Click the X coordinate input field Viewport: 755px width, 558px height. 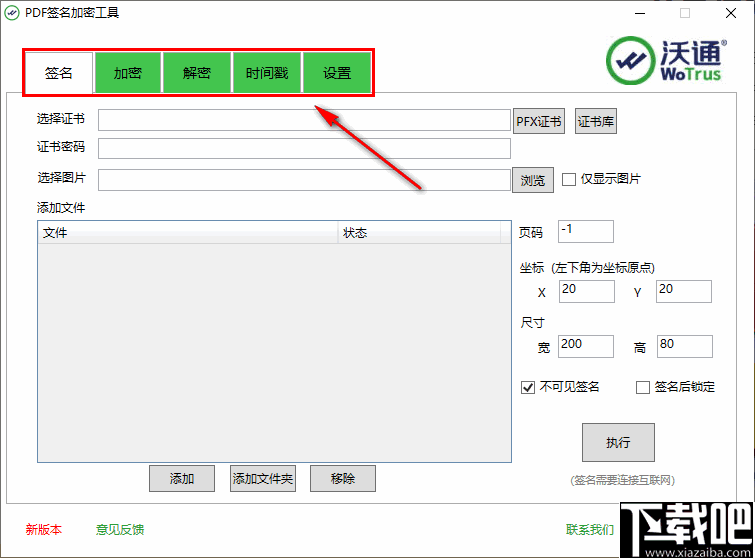(x=587, y=291)
